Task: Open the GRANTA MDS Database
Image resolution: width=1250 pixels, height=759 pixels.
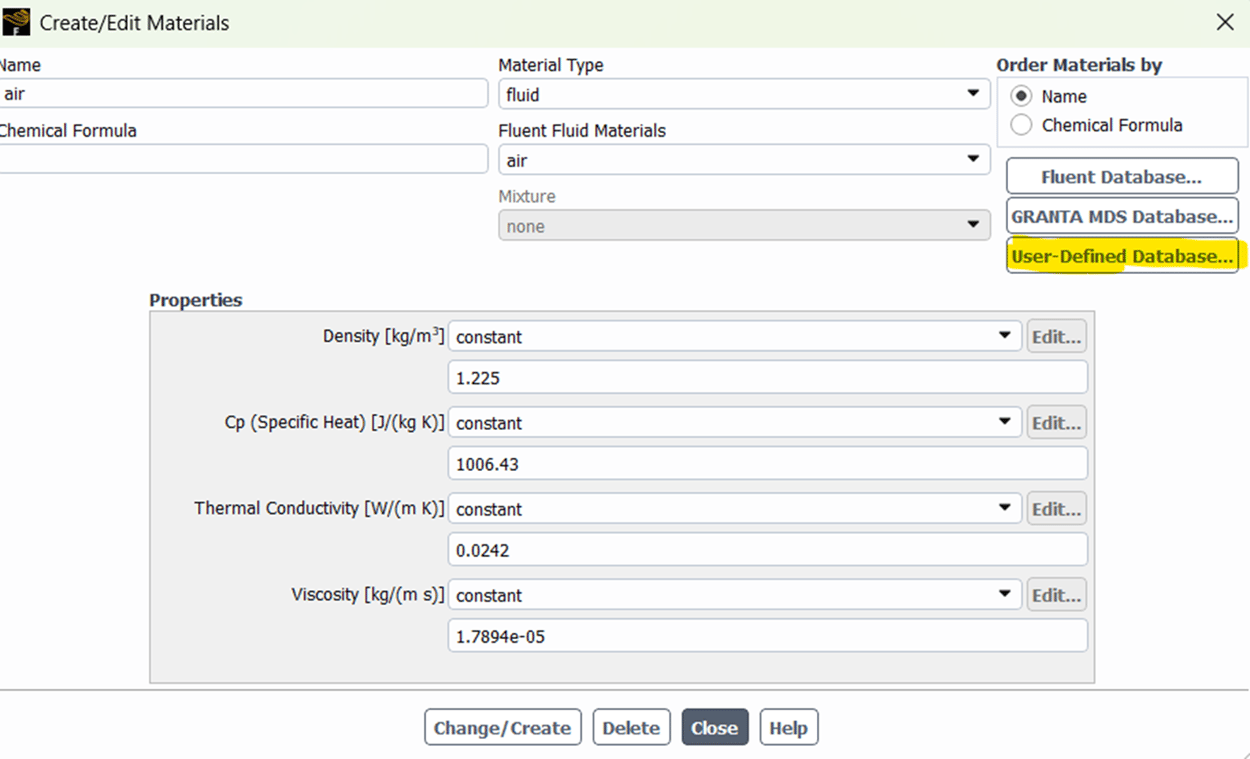Action: (x=1121, y=216)
